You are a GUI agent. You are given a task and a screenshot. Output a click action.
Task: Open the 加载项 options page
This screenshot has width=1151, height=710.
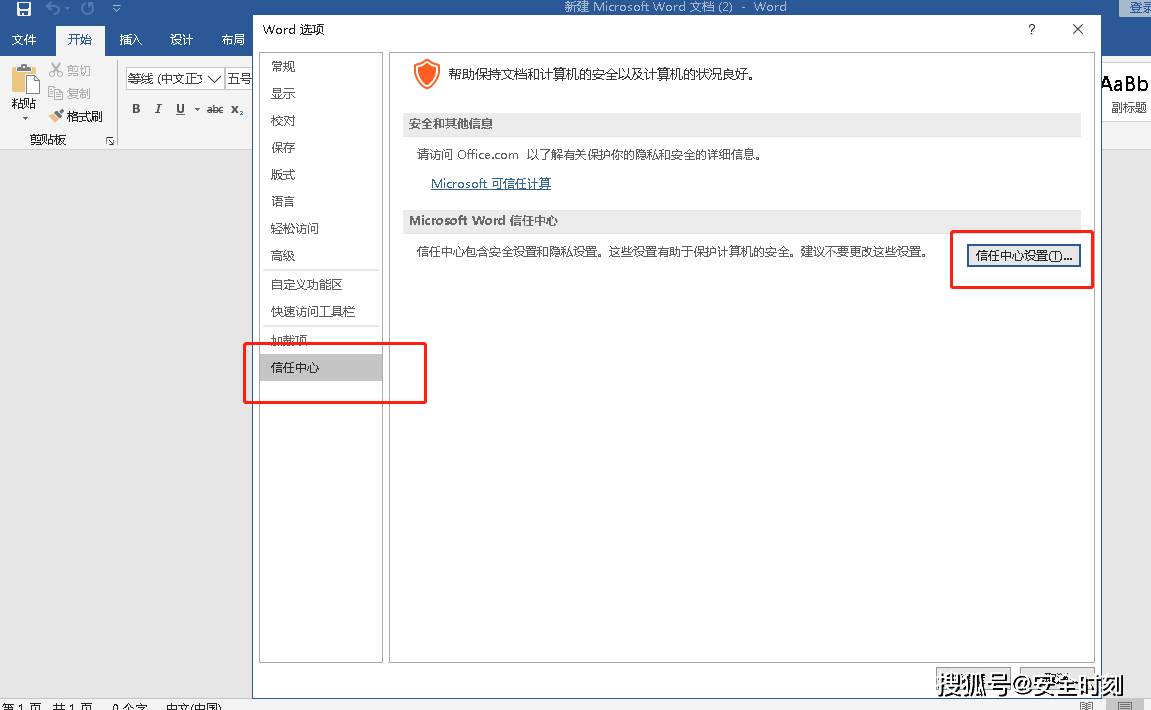321,340
